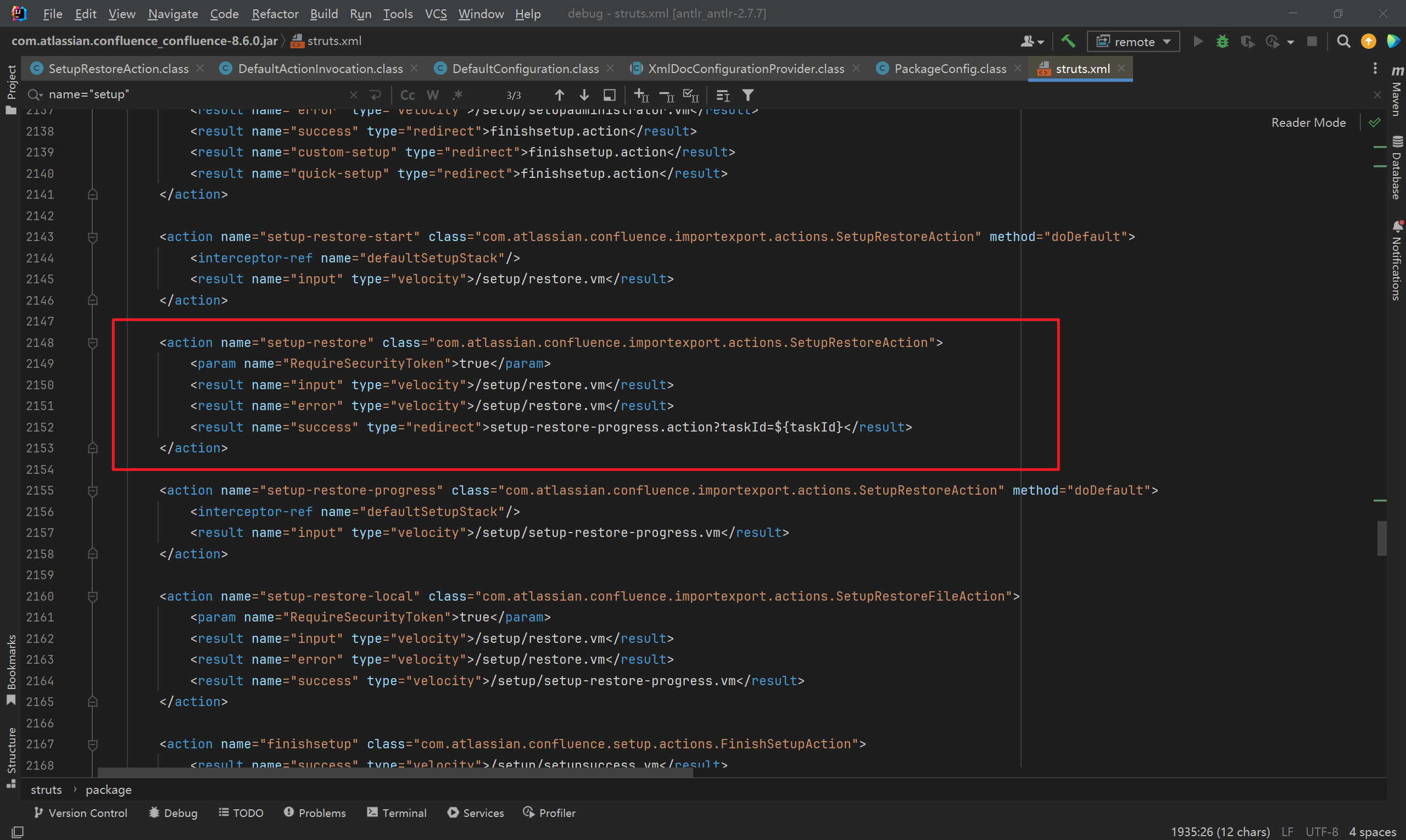
Task: Open Version Control tool window
Action: click(80, 813)
